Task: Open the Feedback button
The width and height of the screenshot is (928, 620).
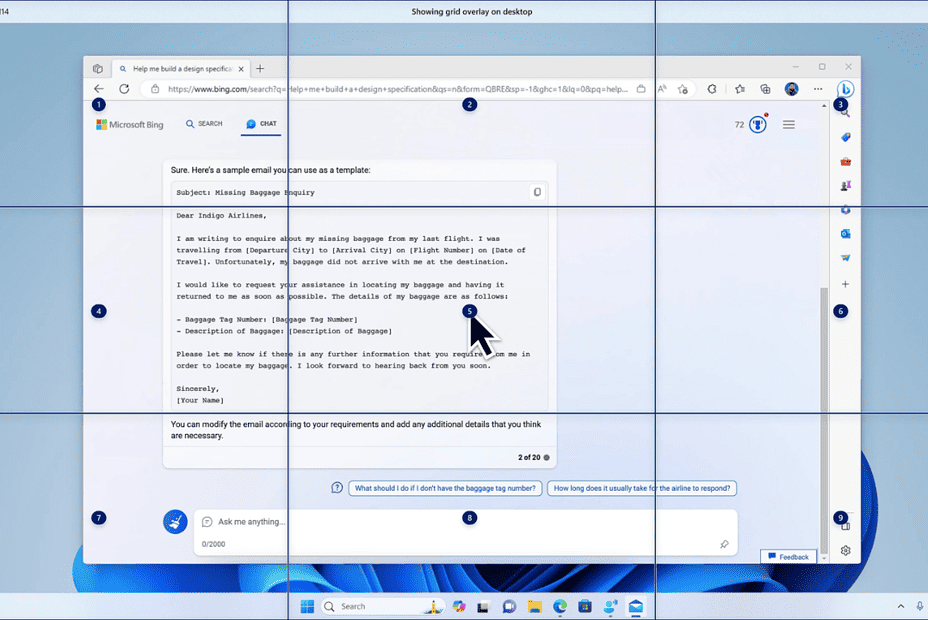Action: (x=789, y=557)
